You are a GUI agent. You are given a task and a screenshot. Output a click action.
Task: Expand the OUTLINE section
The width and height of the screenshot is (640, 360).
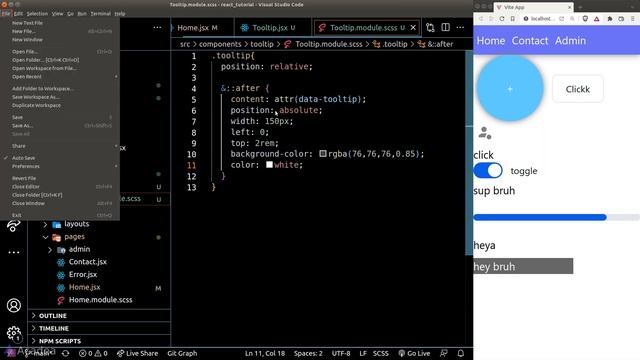click(x=100, y=316)
